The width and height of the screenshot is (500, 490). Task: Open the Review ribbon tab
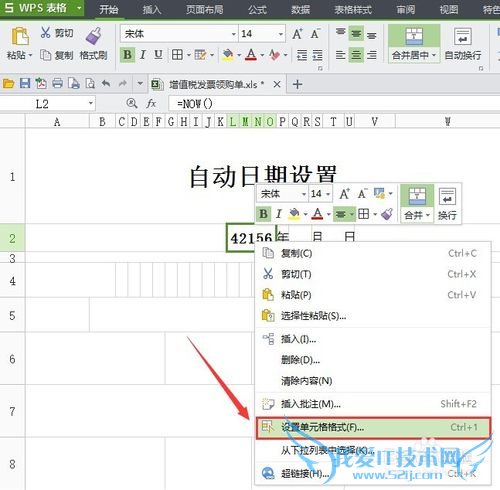point(406,9)
